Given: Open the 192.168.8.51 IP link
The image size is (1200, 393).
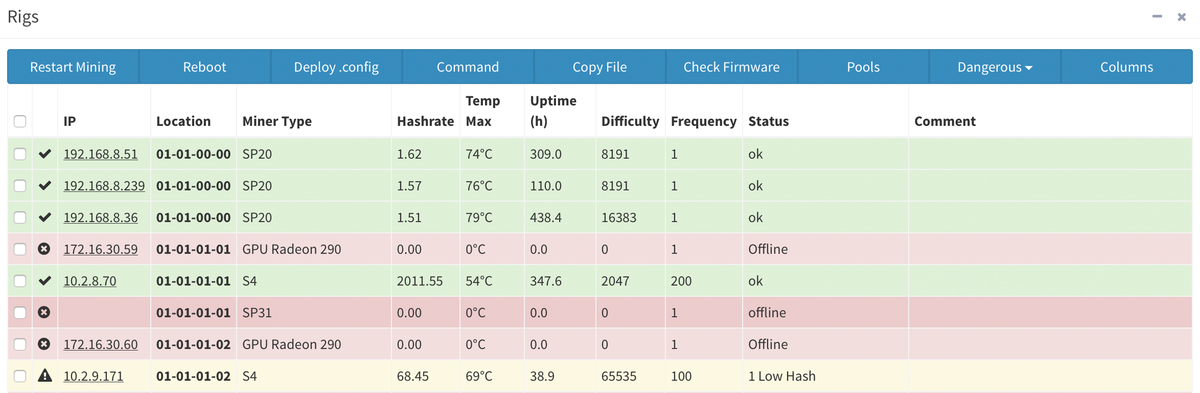Looking at the screenshot, I should tap(100, 155).
